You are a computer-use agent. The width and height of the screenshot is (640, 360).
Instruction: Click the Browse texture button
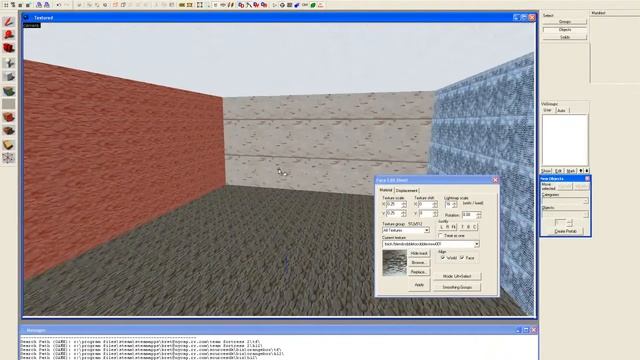click(x=419, y=262)
